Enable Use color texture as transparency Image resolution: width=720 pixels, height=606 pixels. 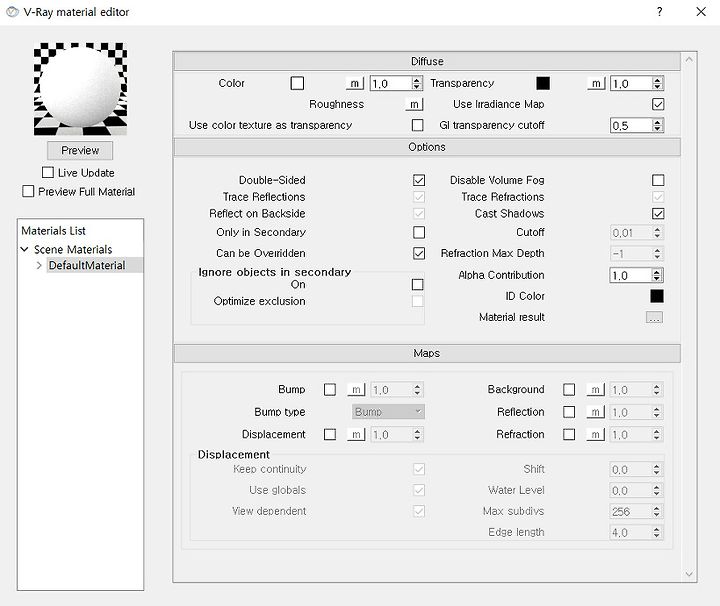click(x=417, y=125)
